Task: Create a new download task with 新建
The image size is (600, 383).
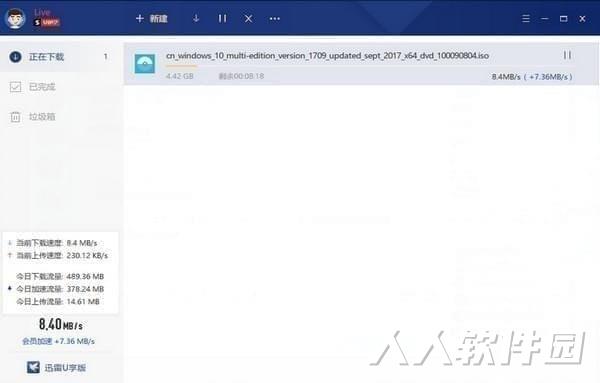Action: click(152, 18)
